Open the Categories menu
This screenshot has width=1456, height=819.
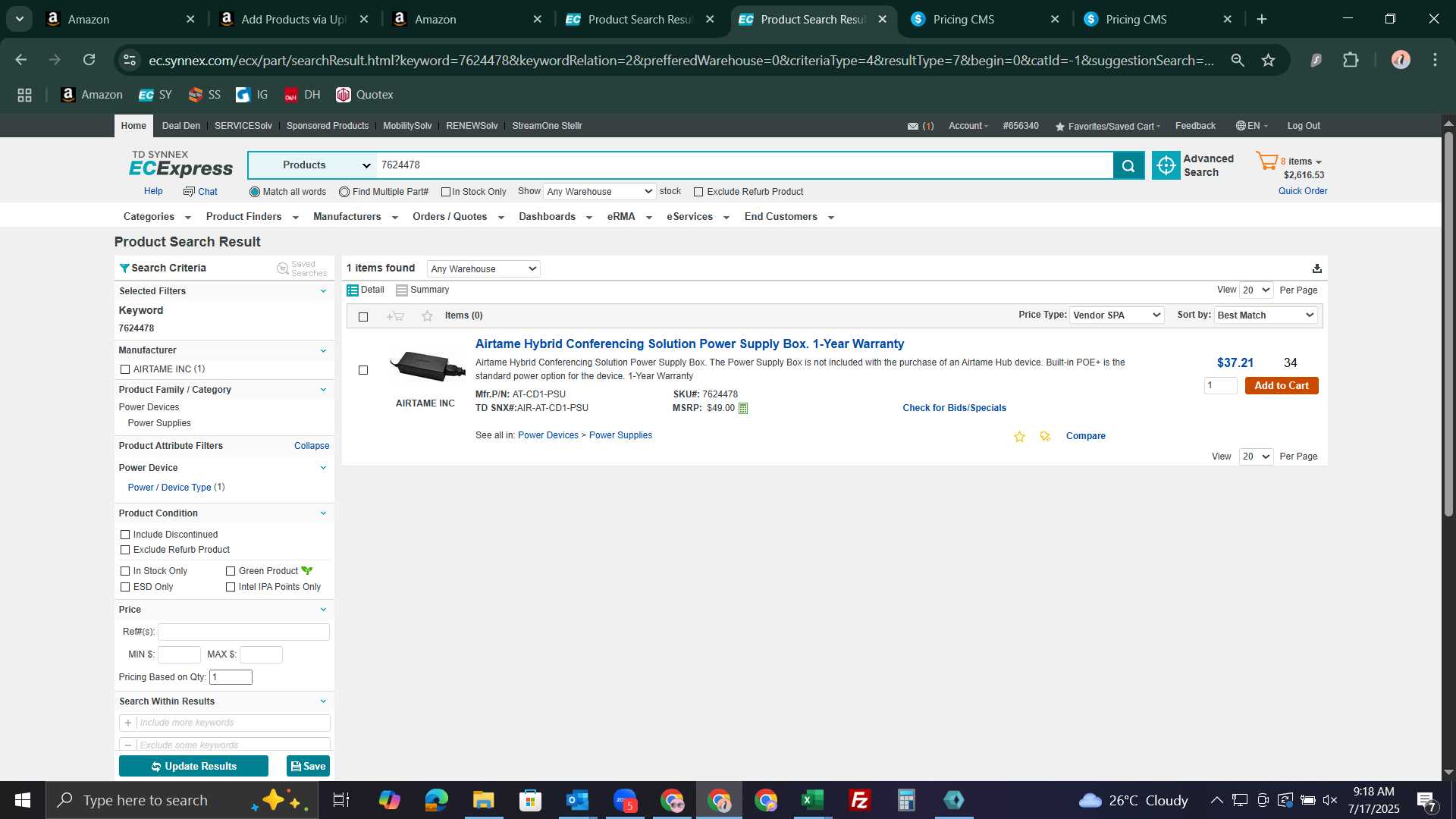tap(157, 217)
